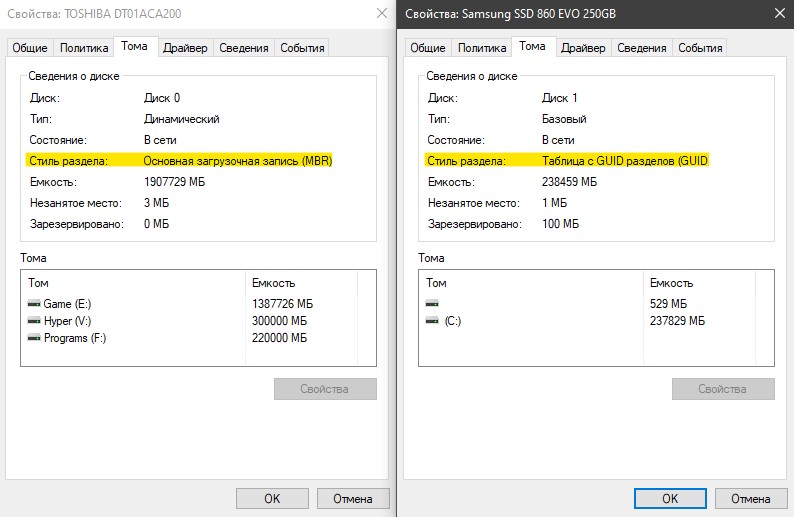Click Емкость column header in Samsung volumes list
The image size is (794, 517).
700,283
